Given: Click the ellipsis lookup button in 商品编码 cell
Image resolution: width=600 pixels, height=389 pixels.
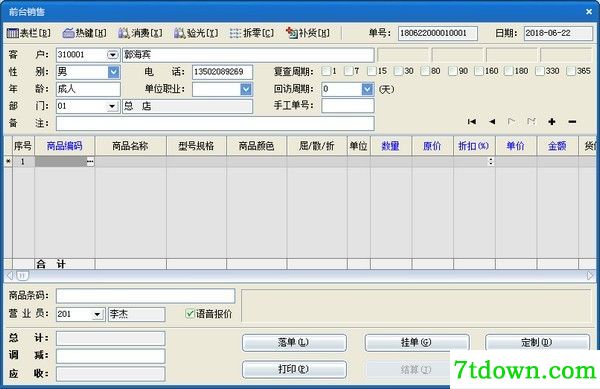Looking at the screenshot, I should point(90,162).
